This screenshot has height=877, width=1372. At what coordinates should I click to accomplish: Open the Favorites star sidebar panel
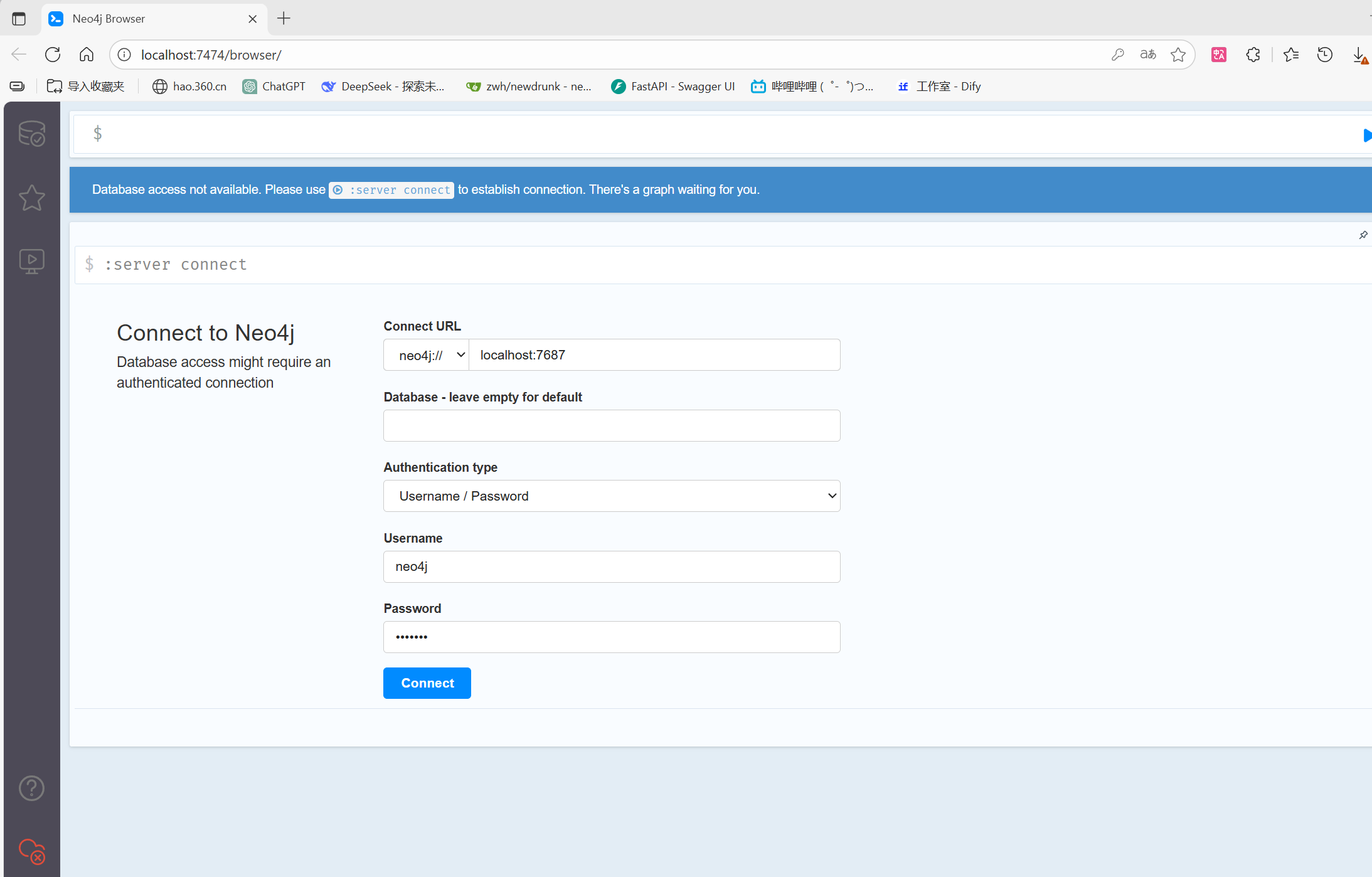31,198
